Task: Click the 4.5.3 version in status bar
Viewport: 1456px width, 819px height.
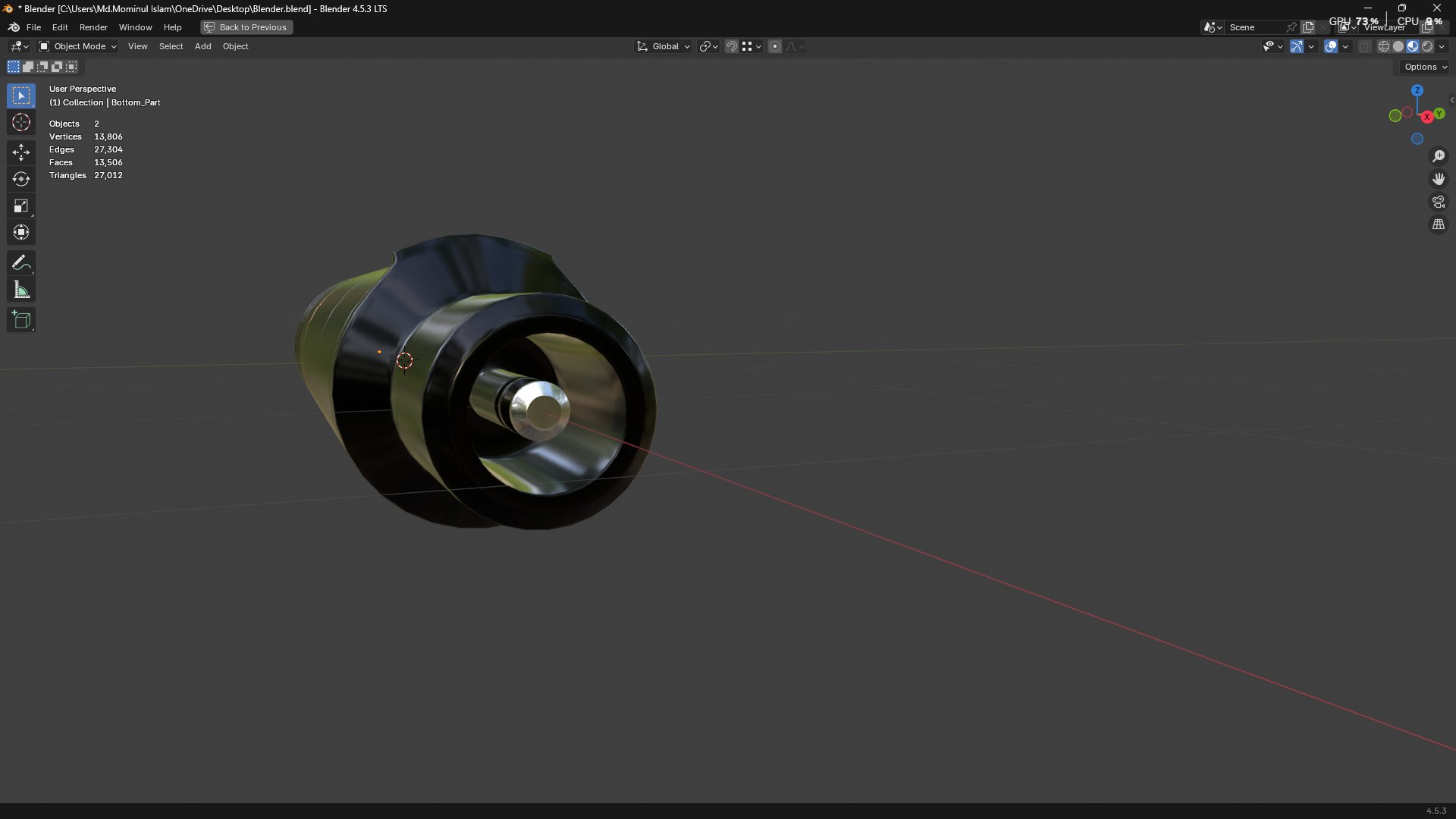Action: click(x=1436, y=811)
